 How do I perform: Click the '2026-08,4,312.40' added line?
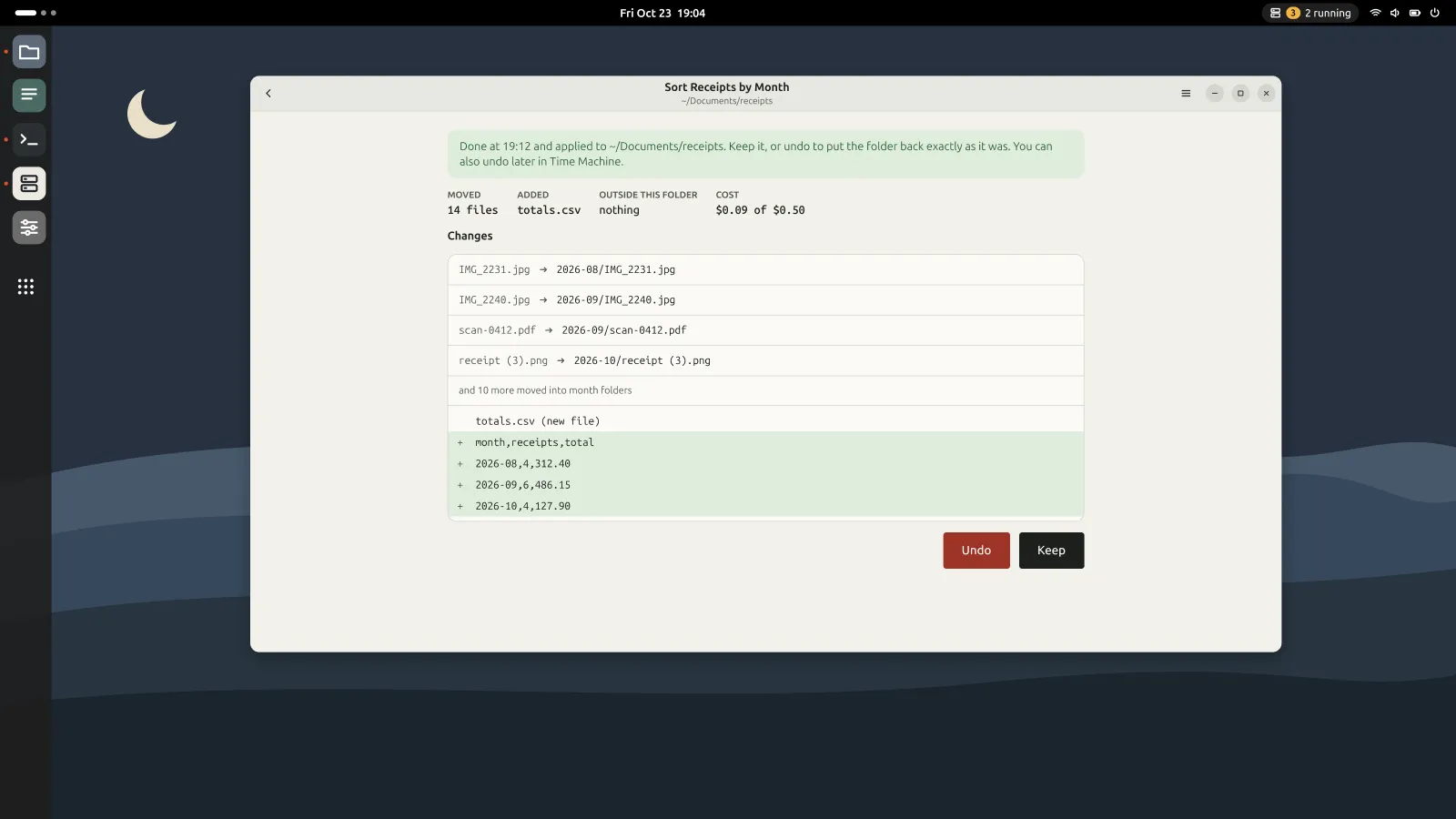[x=765, y=464]
